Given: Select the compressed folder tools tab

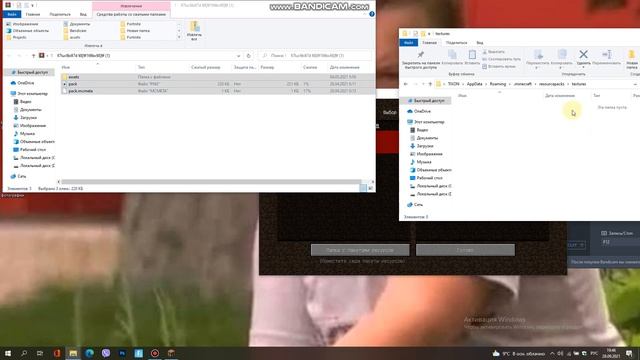Looking at the screenshot, I should coord(131,14).
